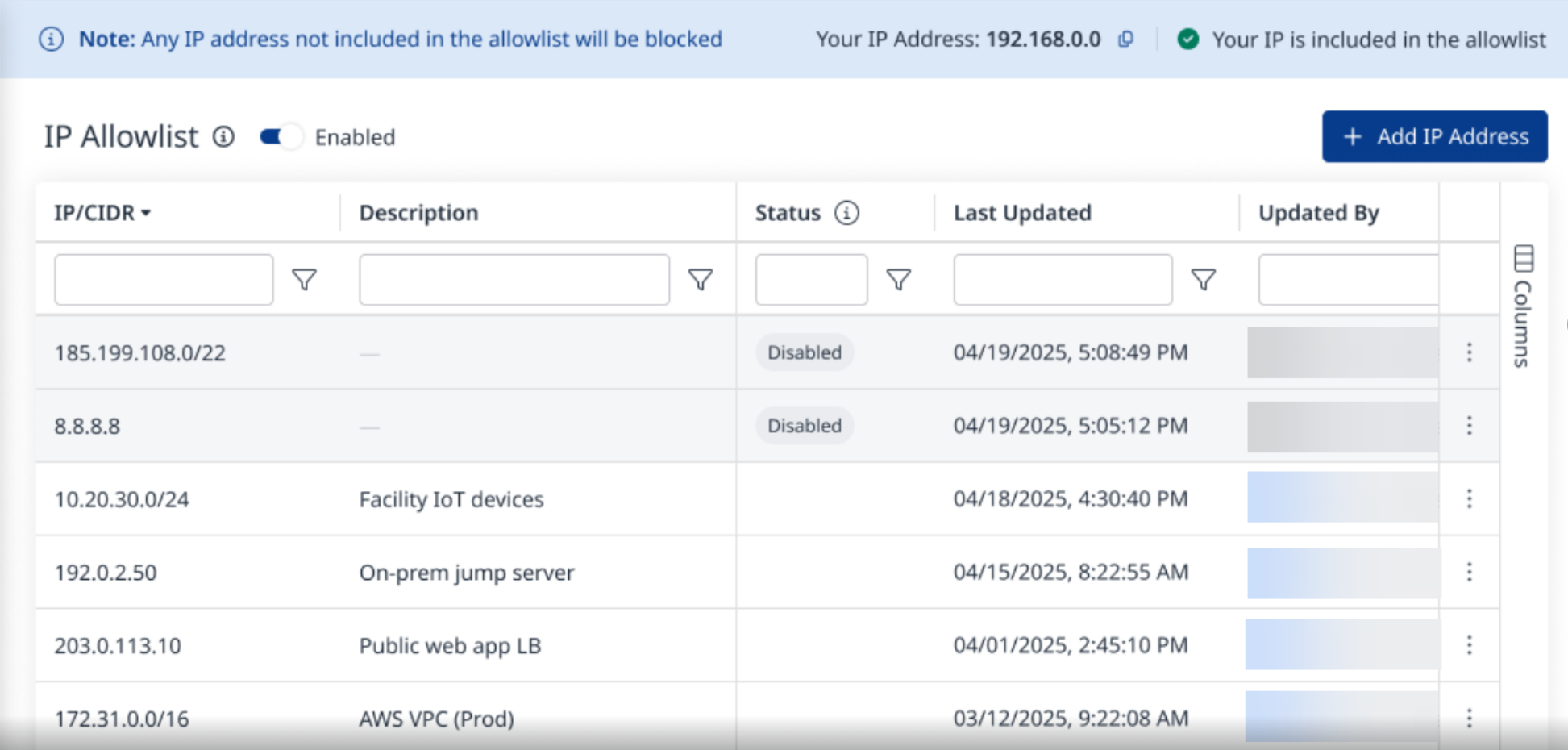
Task: Open filter options for IP/CIDR column
Action: pos(304,280)
